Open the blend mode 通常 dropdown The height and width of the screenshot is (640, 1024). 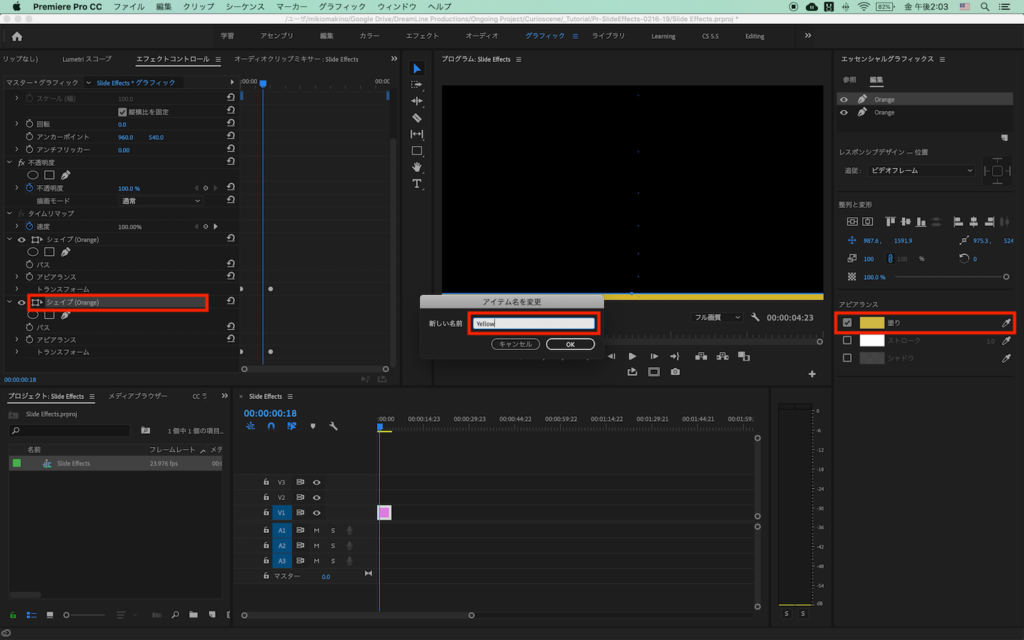(x=160, y=201)
